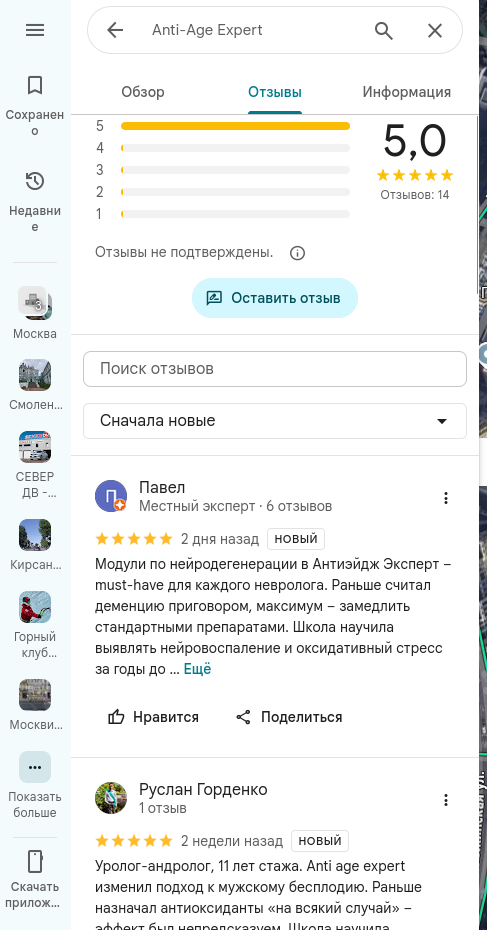
Task: Go back with the search bar arrow
Action: tap(115, 30)
